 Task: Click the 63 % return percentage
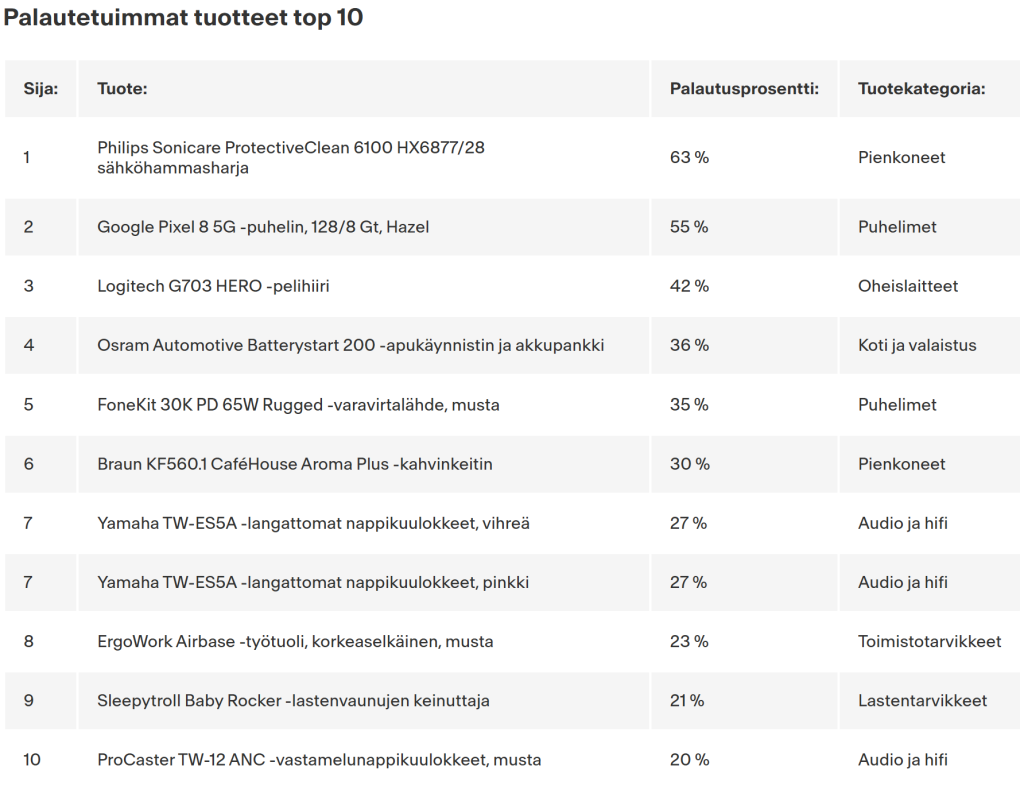click(x=689, y=158)
